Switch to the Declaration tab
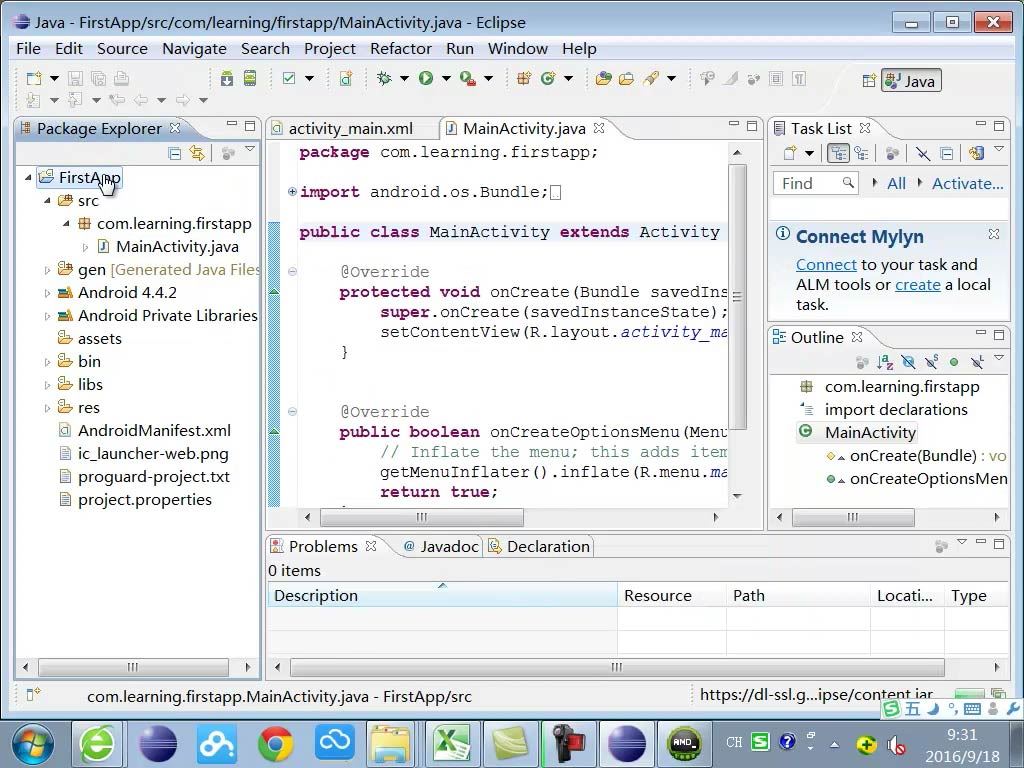This screenshot has width=1024, height=768. (x=539, y=547)
